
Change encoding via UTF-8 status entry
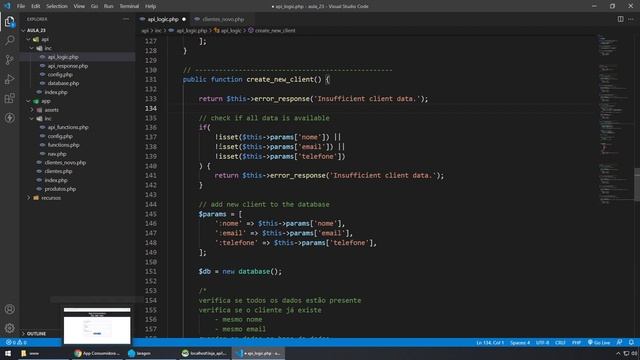coord(542,342)
